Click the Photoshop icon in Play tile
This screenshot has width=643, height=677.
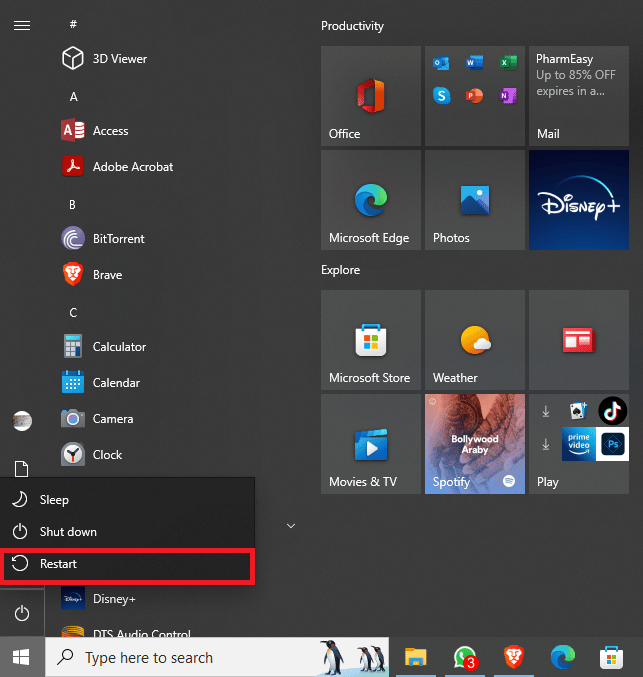click(x=612, y=444)
